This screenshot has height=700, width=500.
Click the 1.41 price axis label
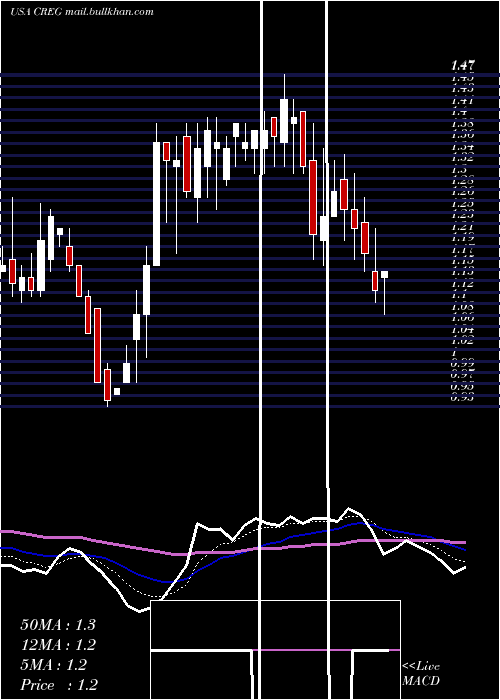462,101
